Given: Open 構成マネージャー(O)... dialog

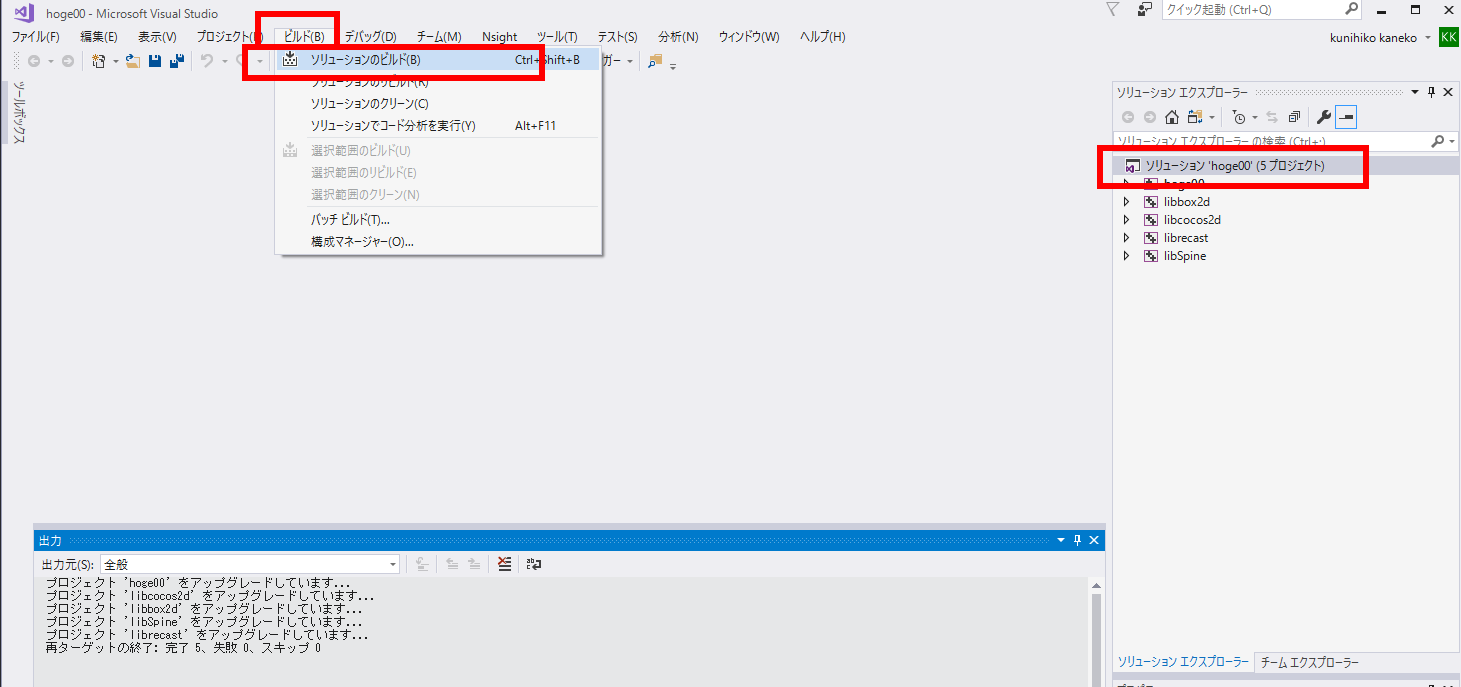Looking at the screenshot, I should coord(439,242).
